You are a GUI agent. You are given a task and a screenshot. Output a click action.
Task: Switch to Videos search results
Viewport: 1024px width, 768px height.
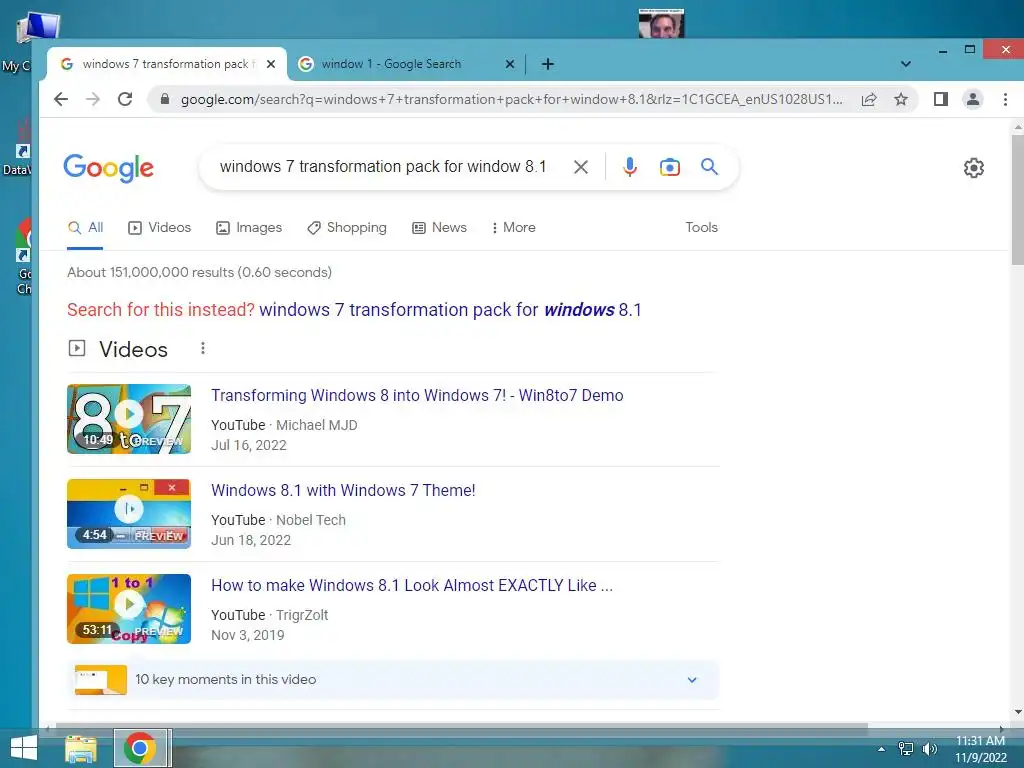tap(160, 228)
